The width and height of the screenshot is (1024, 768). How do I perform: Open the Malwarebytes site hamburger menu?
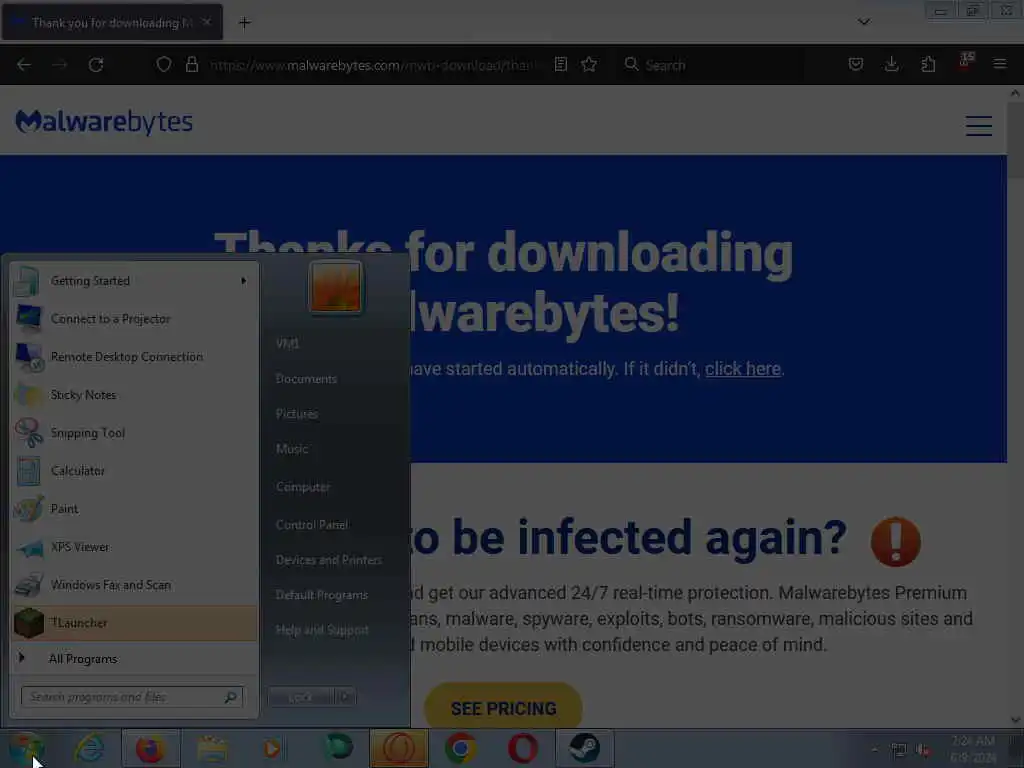pyautogui.click(x=978, y=125)
